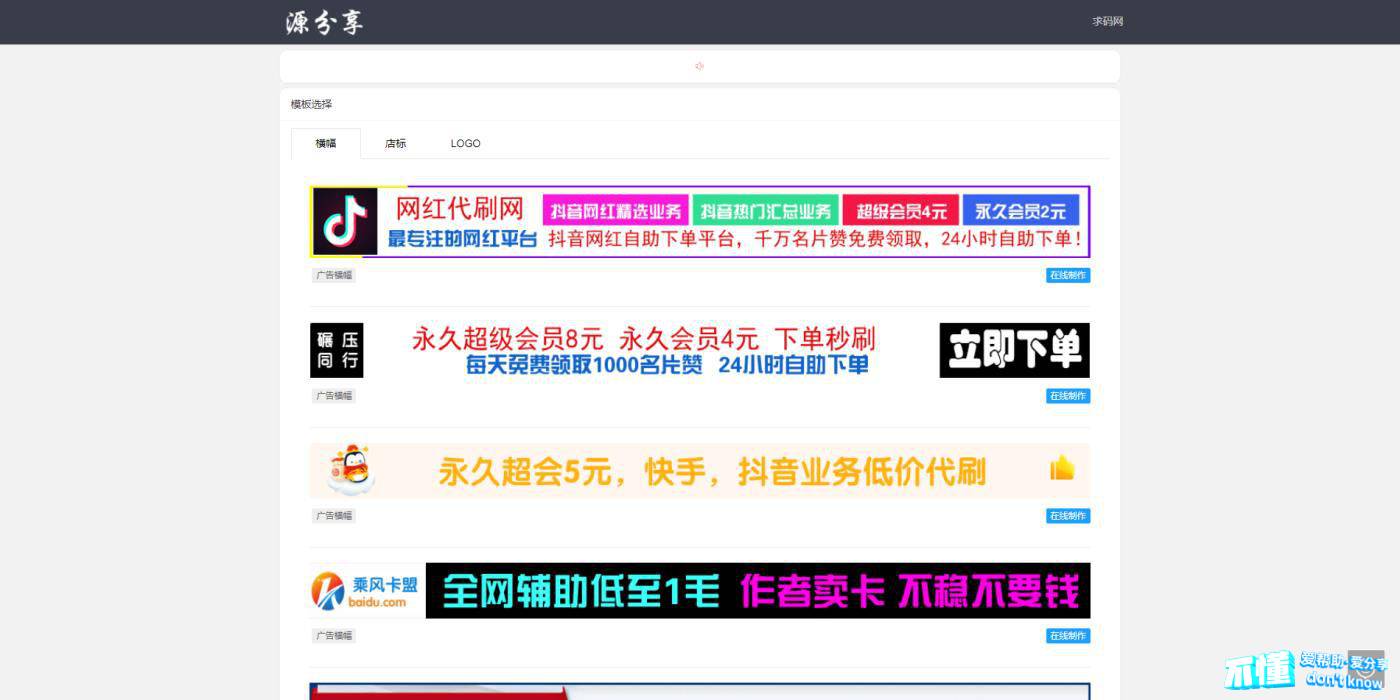1400x700 pixels.
Task: Switch to the 横幅 tab
Action: pos(326,143)
